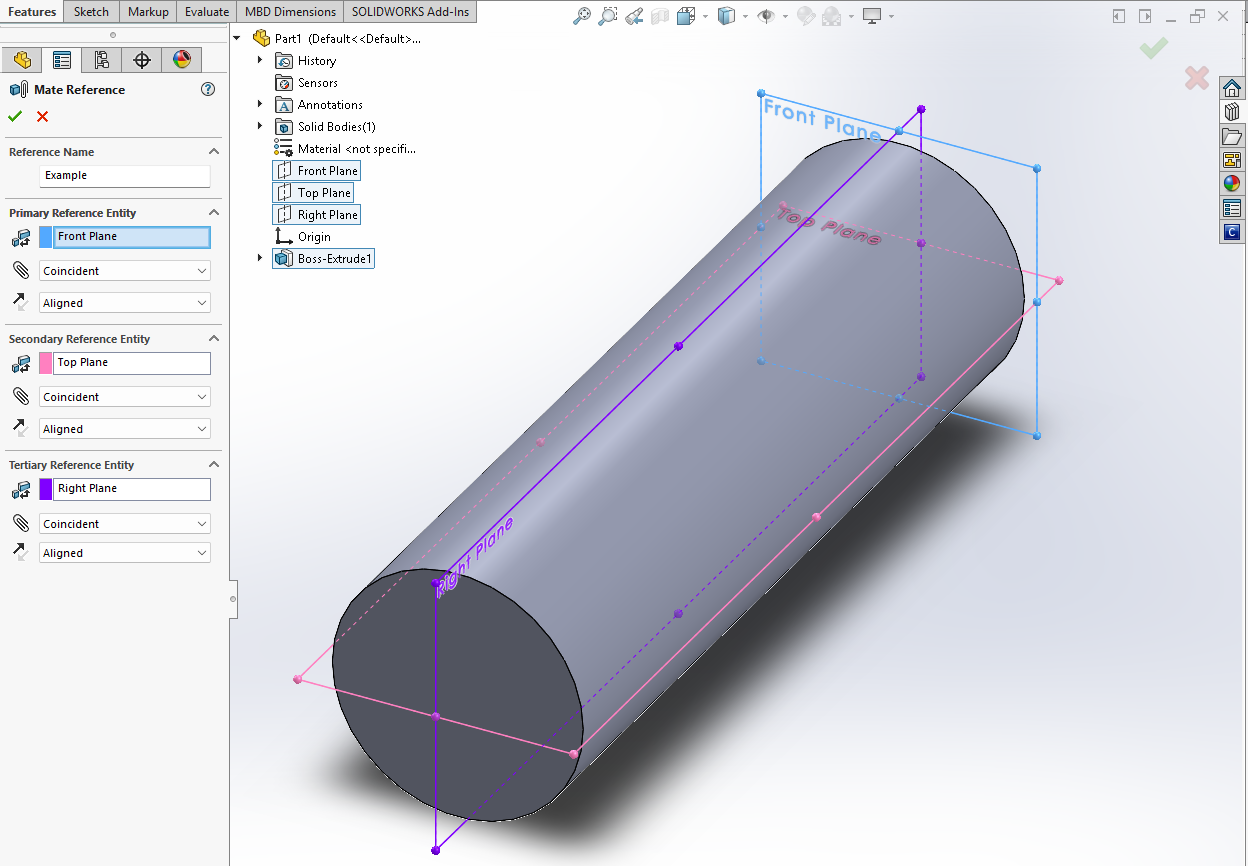The height and width of the screenshot is (866, 1248).
Task: Open File Explorer folder icon in task pane
Action: point(1232,136)
